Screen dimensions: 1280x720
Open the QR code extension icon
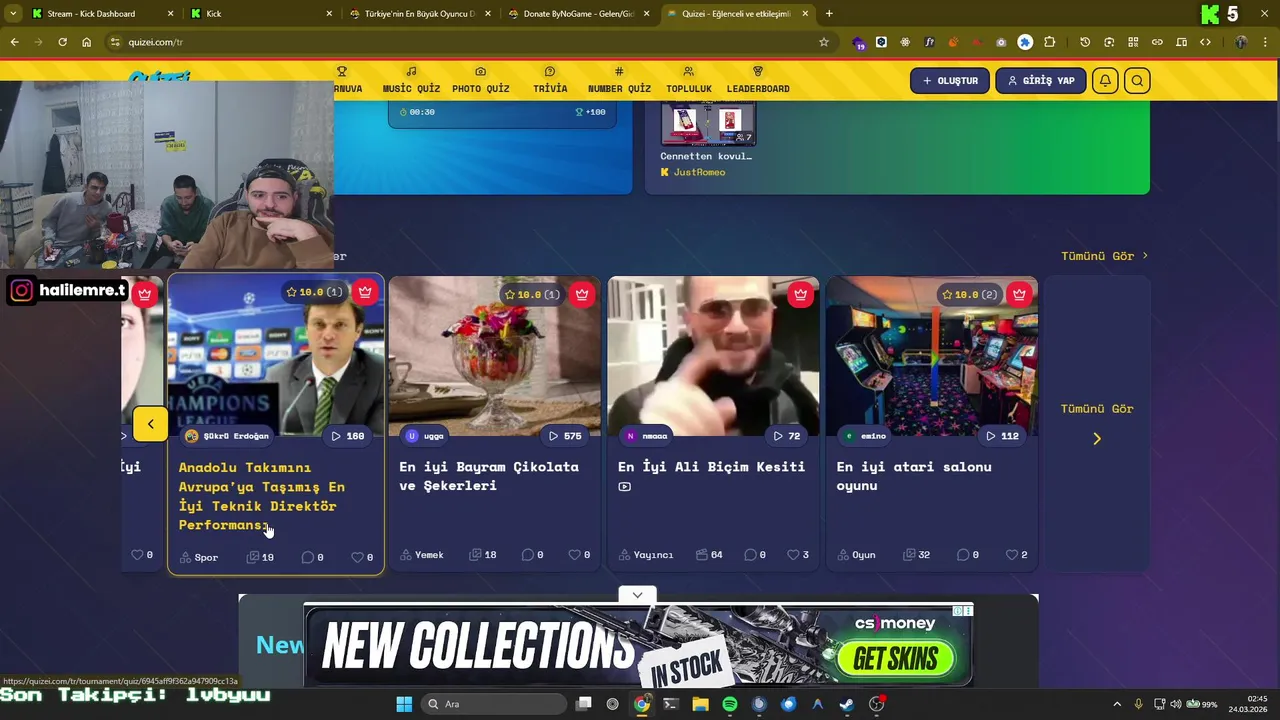[1133, 42]
